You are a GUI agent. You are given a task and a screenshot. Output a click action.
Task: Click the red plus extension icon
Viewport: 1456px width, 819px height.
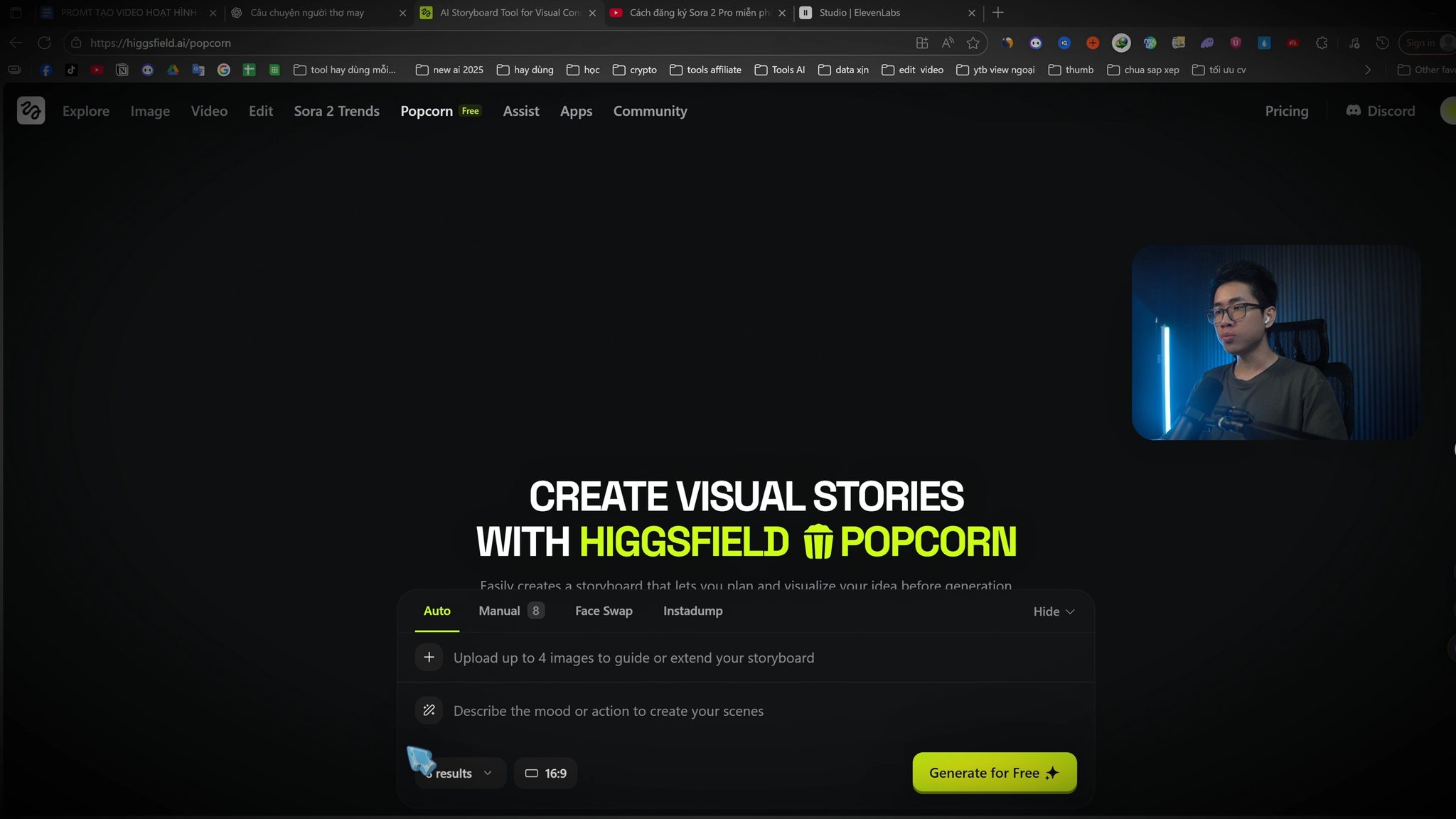(1093, 43)
